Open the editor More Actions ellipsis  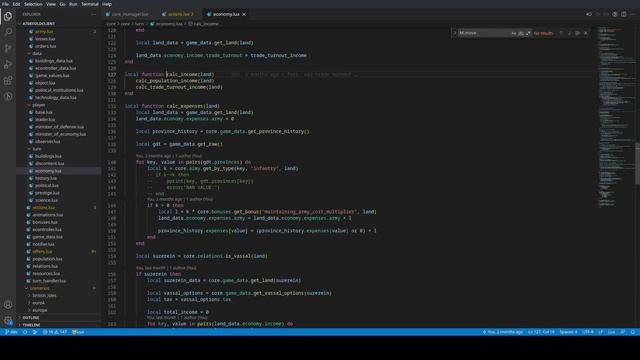tap(633, 14)
